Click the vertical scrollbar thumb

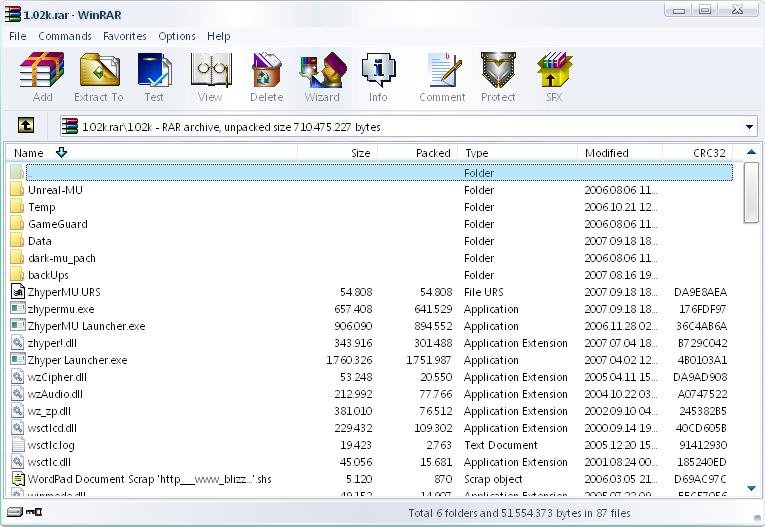(x=751, y=192)
